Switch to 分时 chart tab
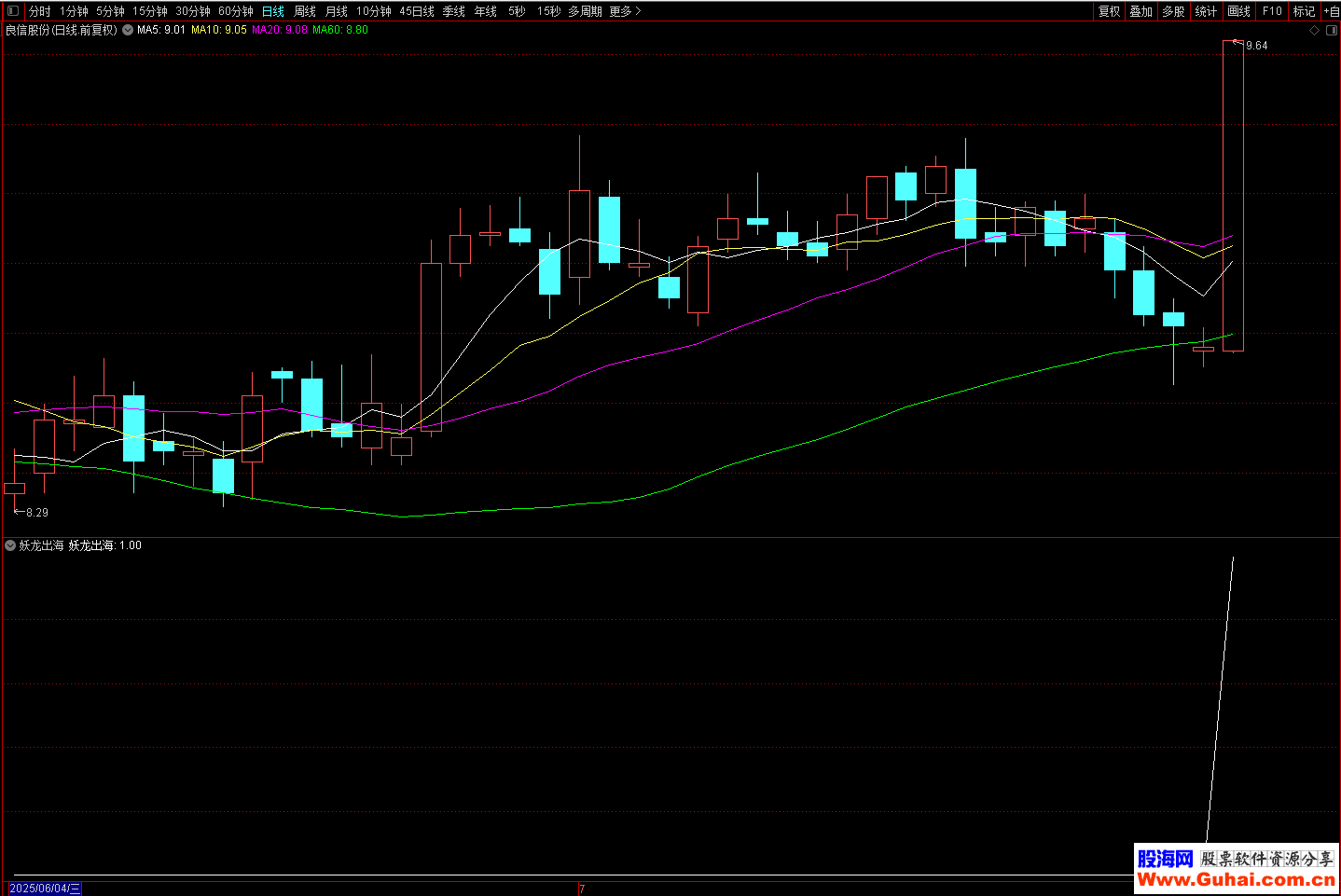Screen dimensions: 1341x896 coord(40,11)
